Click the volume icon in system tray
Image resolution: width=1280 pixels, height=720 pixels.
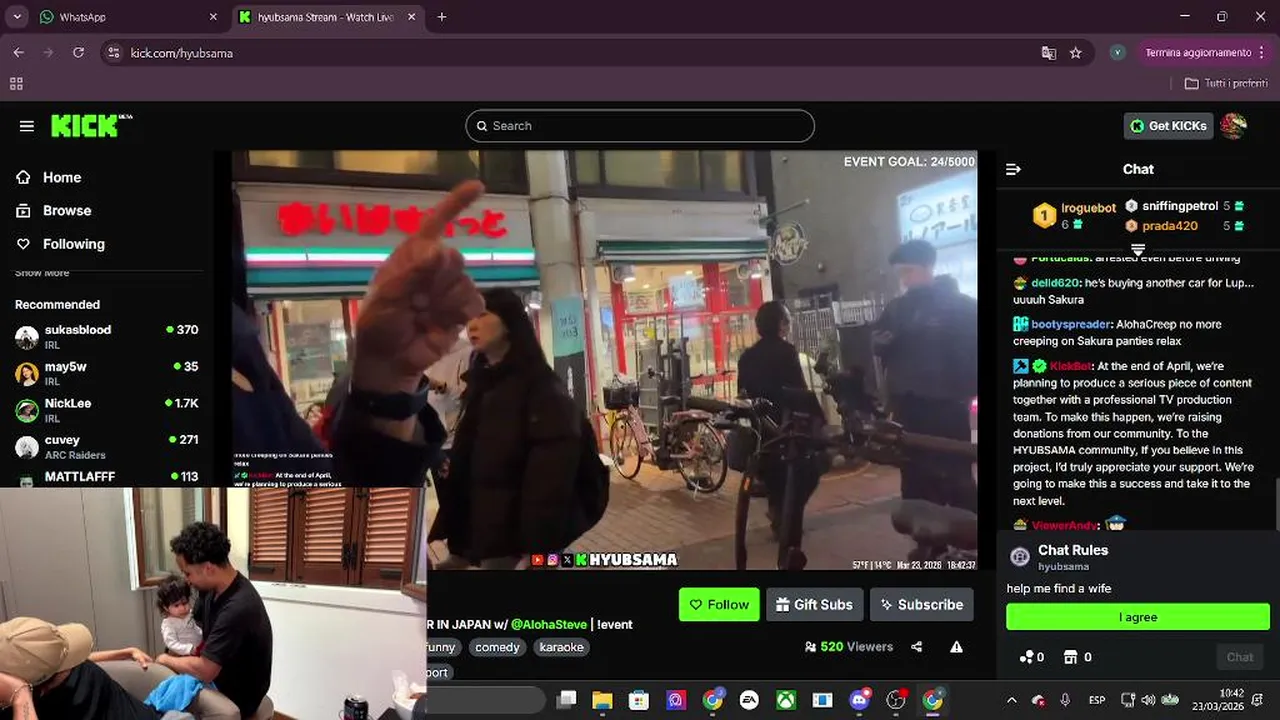1148,700
